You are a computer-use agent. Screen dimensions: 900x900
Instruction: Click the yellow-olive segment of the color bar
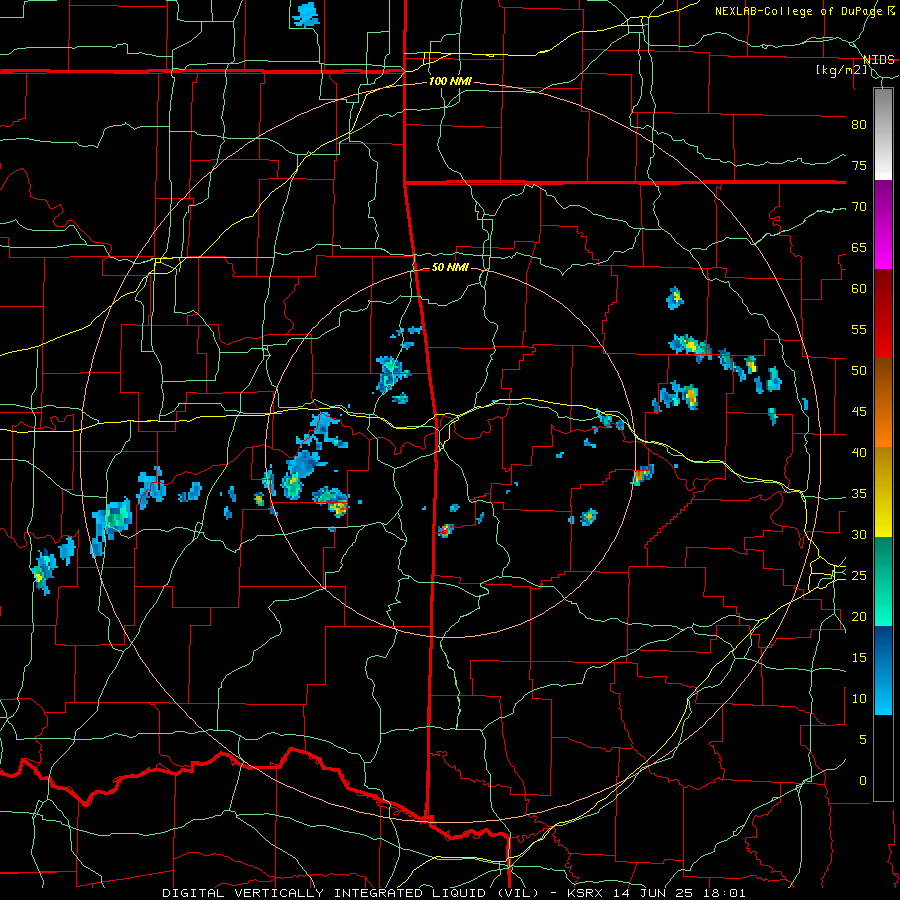(x=883, y=492)
